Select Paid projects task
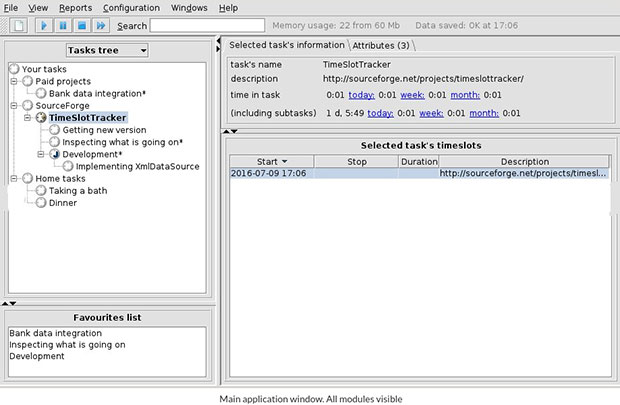Screen dimensions: 620x405 coord(63,81)
